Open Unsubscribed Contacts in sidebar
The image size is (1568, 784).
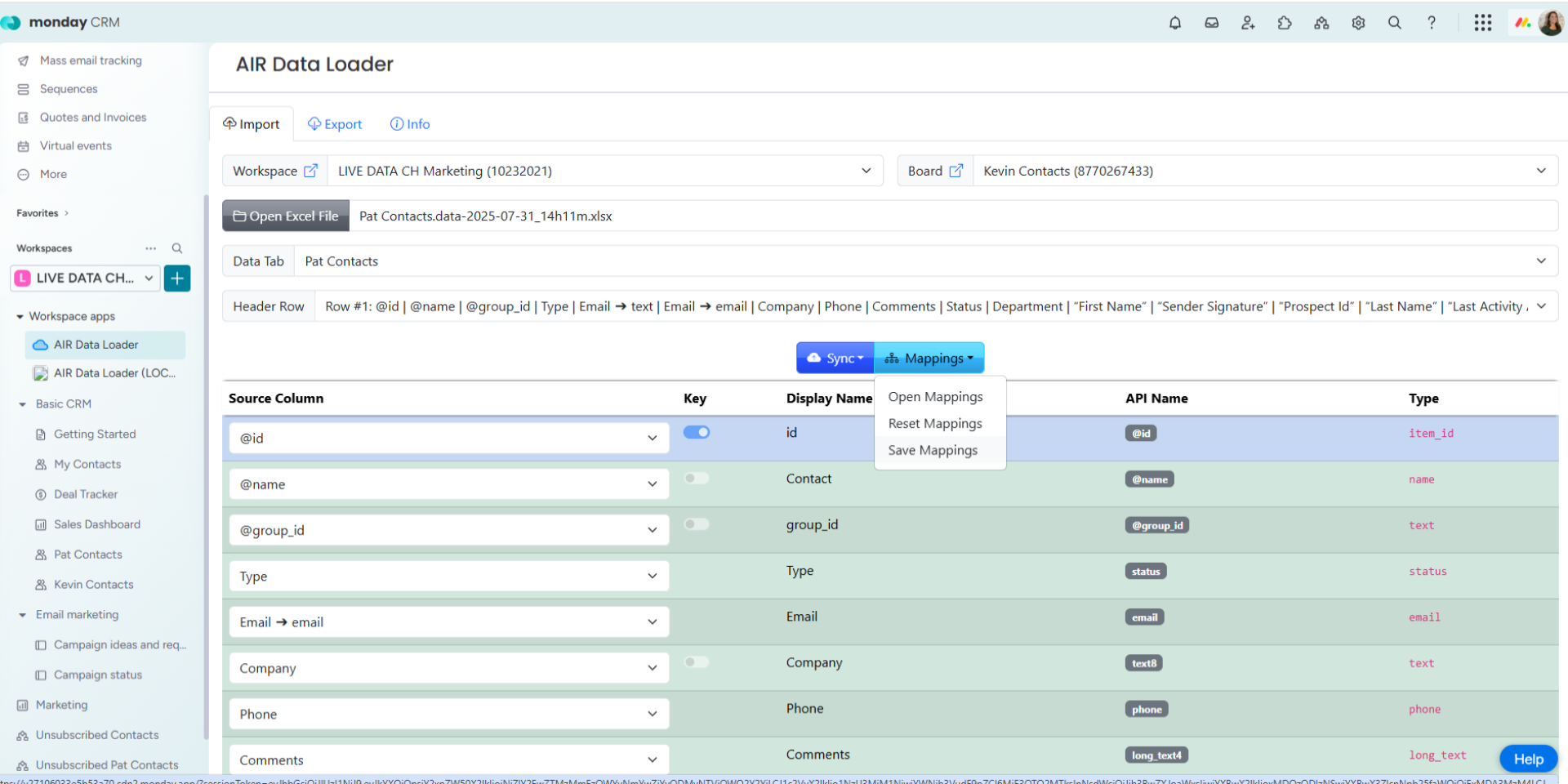pyautogui.click(x=97, y=735)
